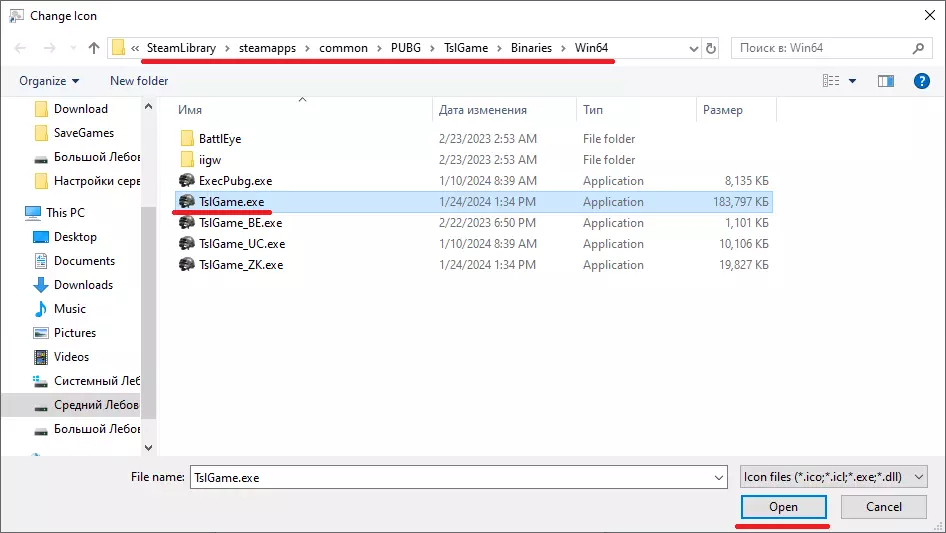Toggle the preview pane
Image resolution: width=946 pixels, height=533 pixels.
(x=886, y=81)
